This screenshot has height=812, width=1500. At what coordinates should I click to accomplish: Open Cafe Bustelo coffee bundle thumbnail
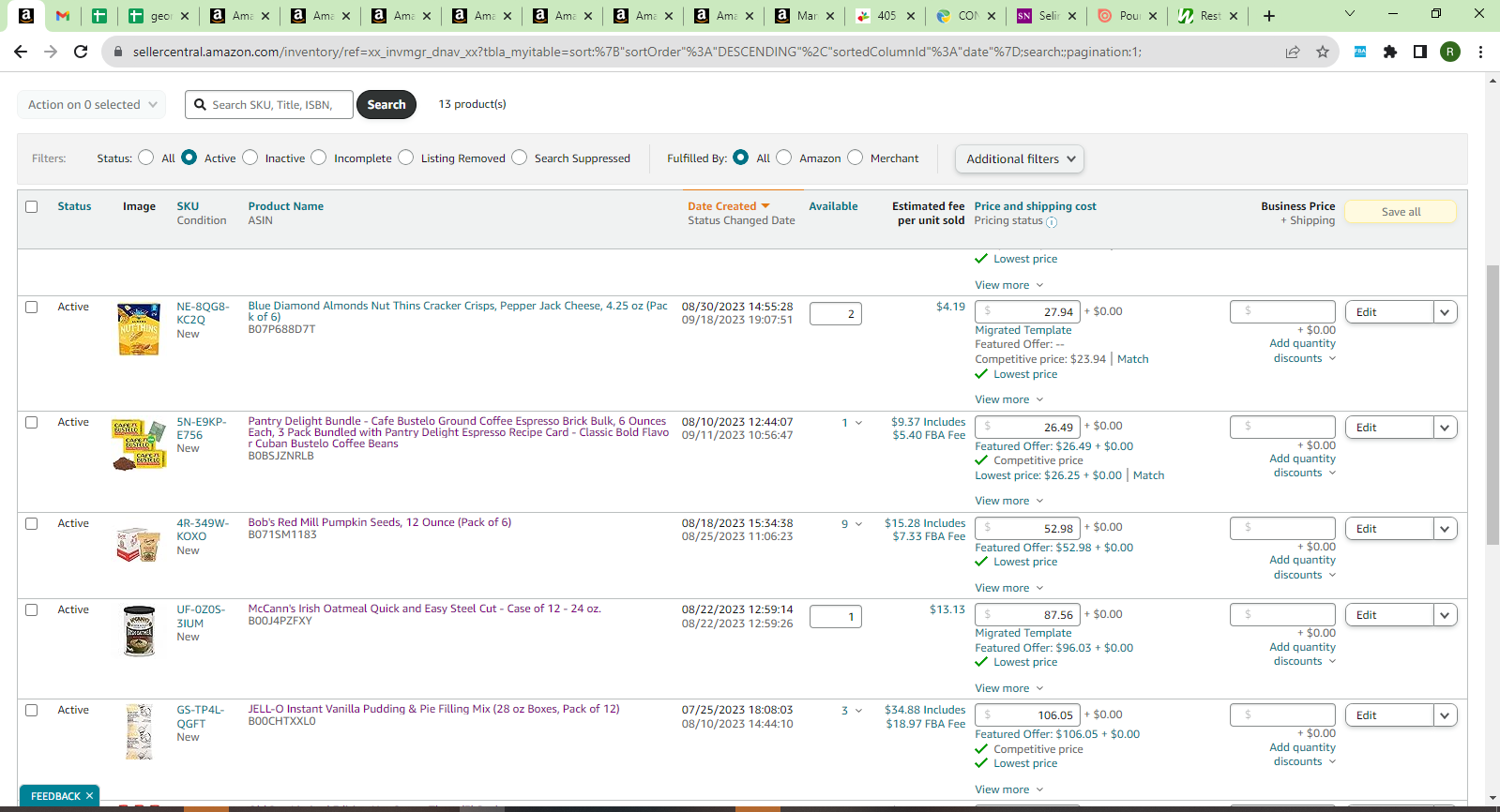(x=140, y=444)
